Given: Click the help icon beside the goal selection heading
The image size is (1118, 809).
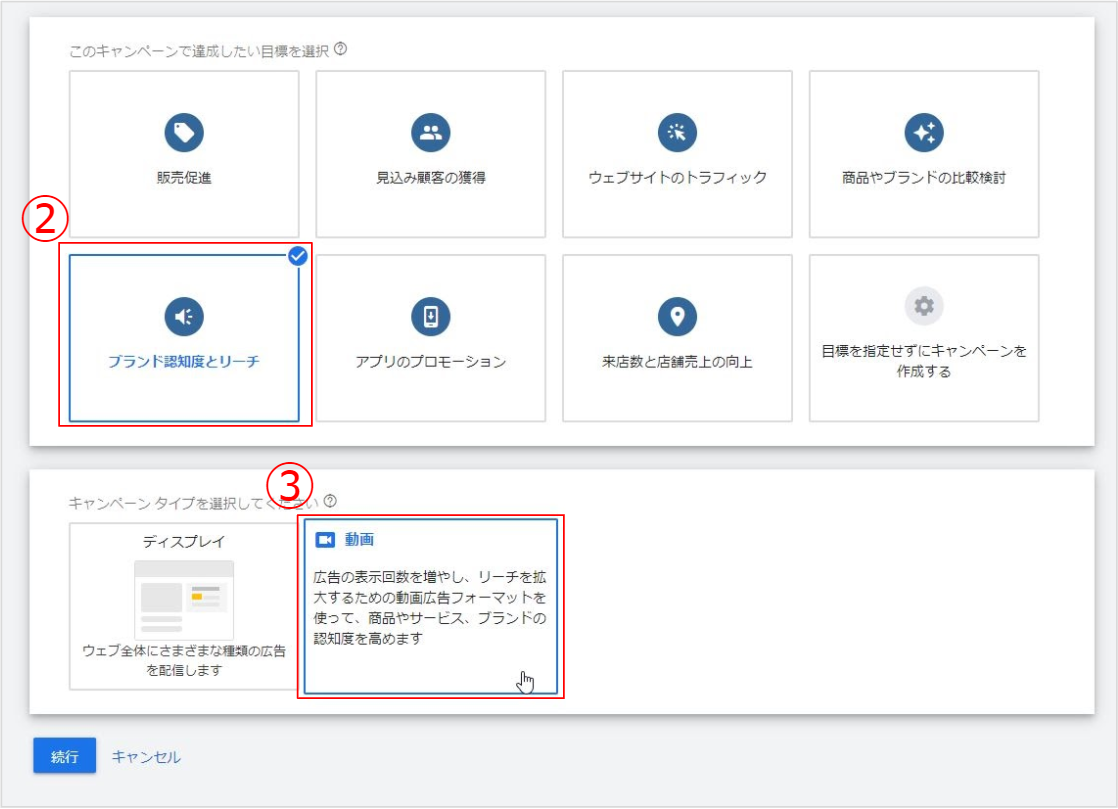Looking at the screenshot, I should point(341,49).
